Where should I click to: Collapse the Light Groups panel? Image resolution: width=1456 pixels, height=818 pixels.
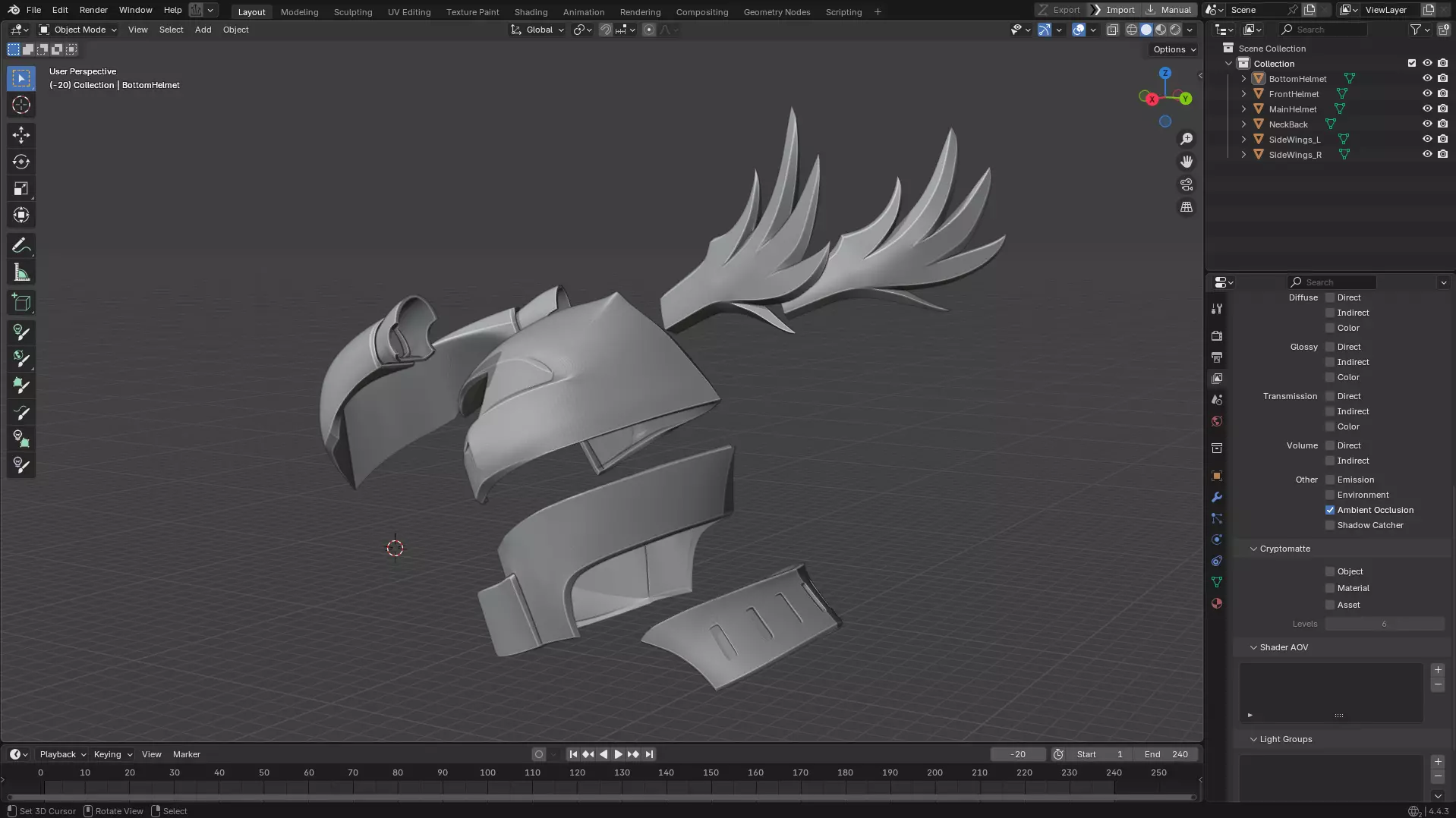click(1253, 739)
